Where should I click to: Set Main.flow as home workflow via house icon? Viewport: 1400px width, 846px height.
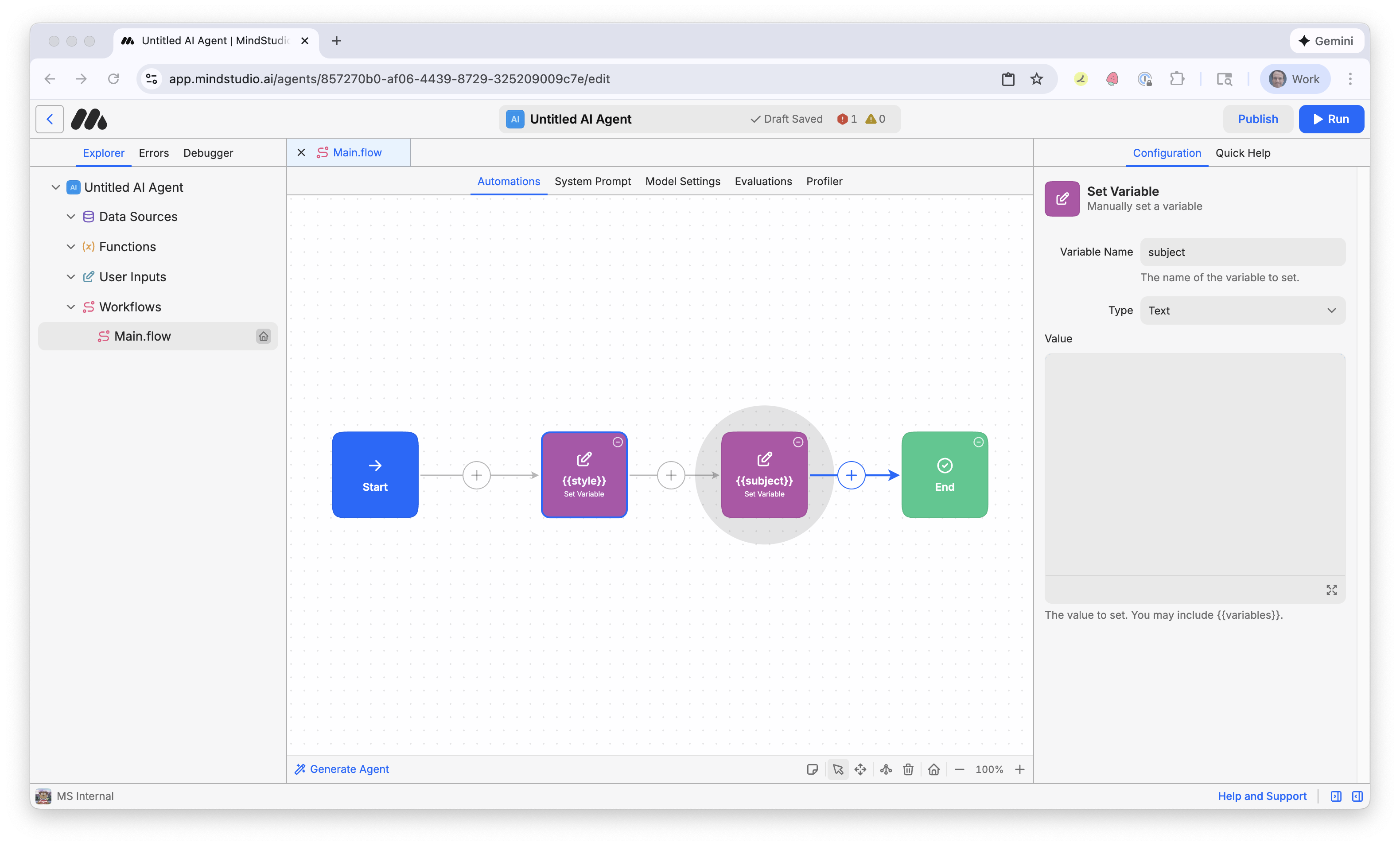[x=264, y=336]
